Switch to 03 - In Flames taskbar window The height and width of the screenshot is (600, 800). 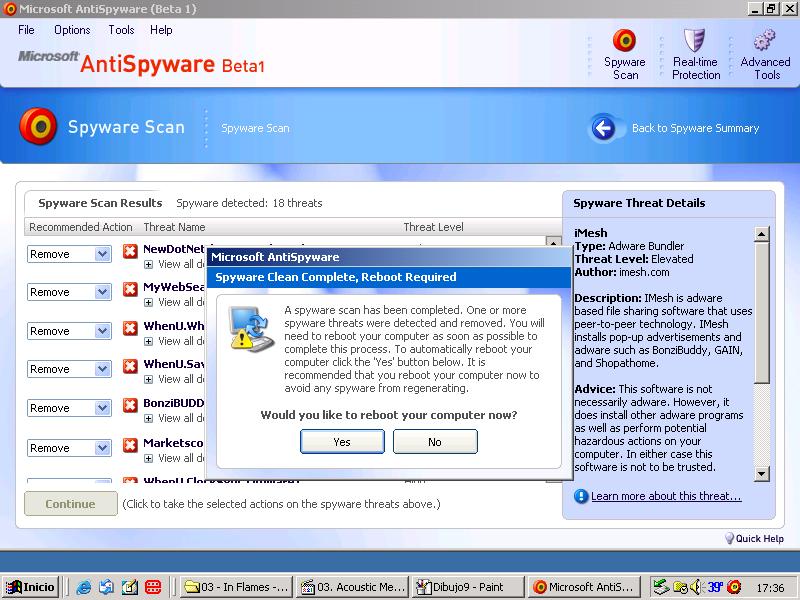pyautogui.click(x=237, y=587)
